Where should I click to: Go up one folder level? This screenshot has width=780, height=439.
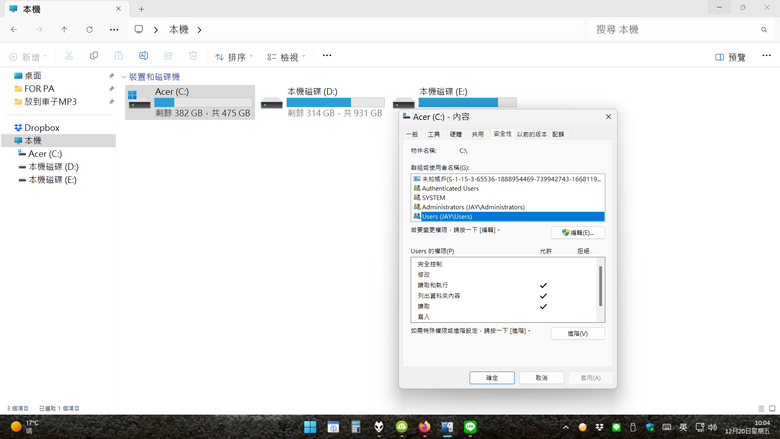click(x=64, y=30)
